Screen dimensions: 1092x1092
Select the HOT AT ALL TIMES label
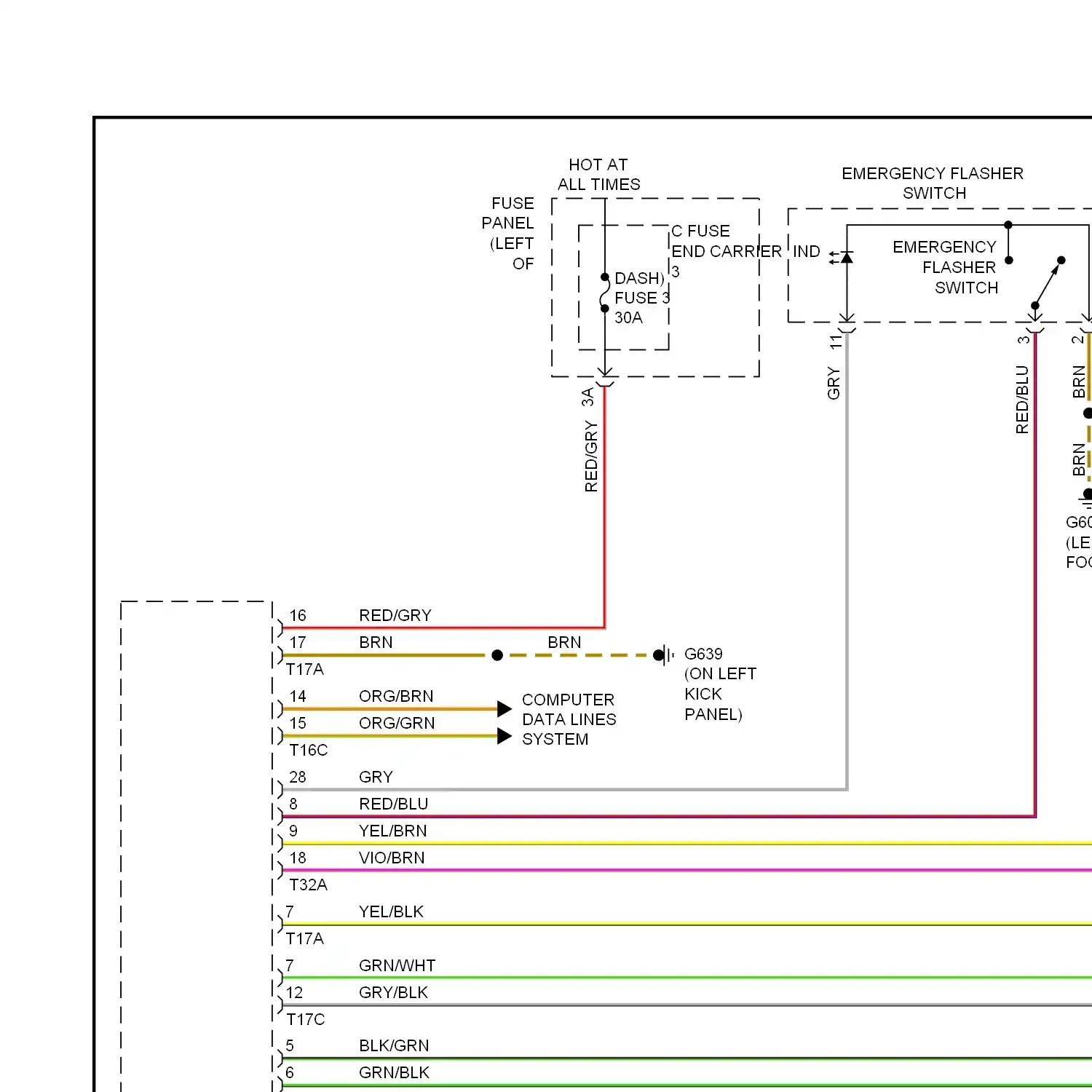598,175
